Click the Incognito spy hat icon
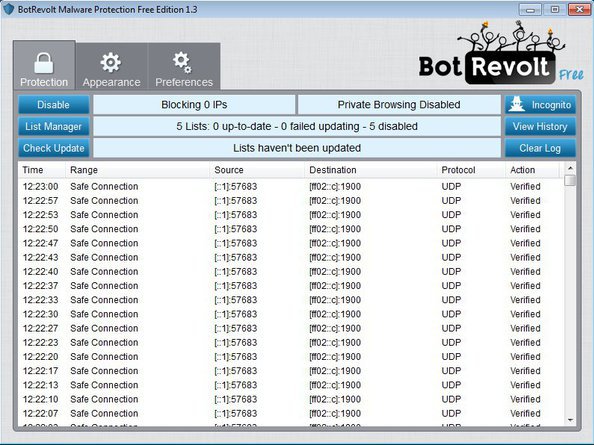This screenshot has height=445, width=594. click(x=517, y=104)
